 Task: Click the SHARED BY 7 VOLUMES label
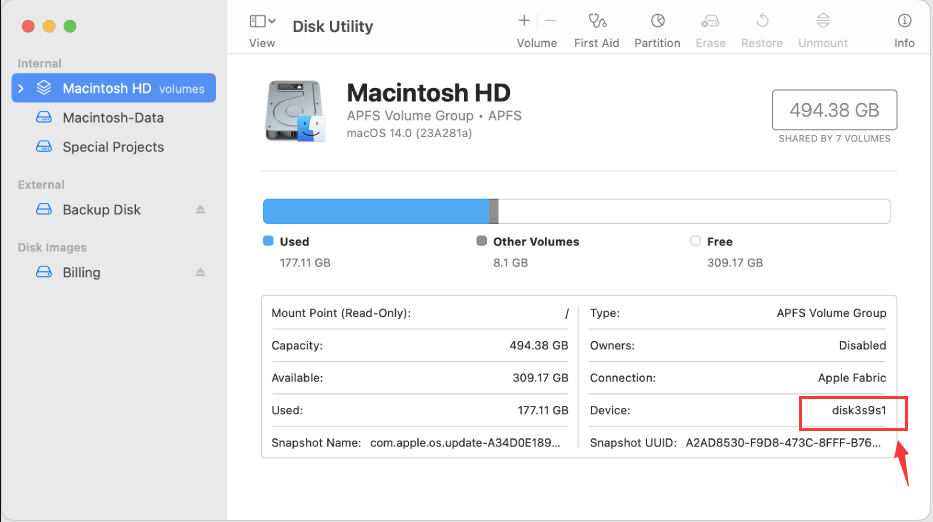coord(834,139)
